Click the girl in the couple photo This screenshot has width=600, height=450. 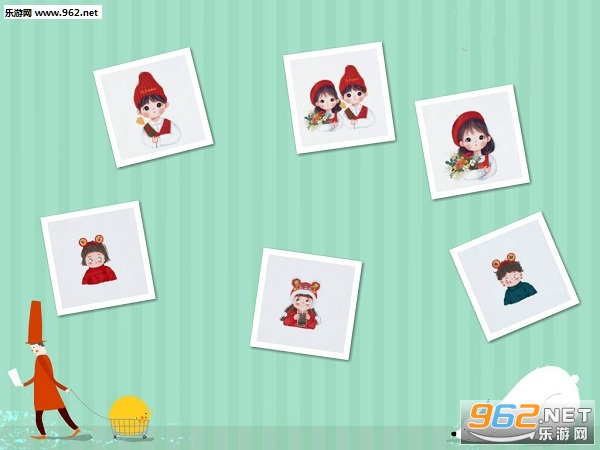click(324, 104)
